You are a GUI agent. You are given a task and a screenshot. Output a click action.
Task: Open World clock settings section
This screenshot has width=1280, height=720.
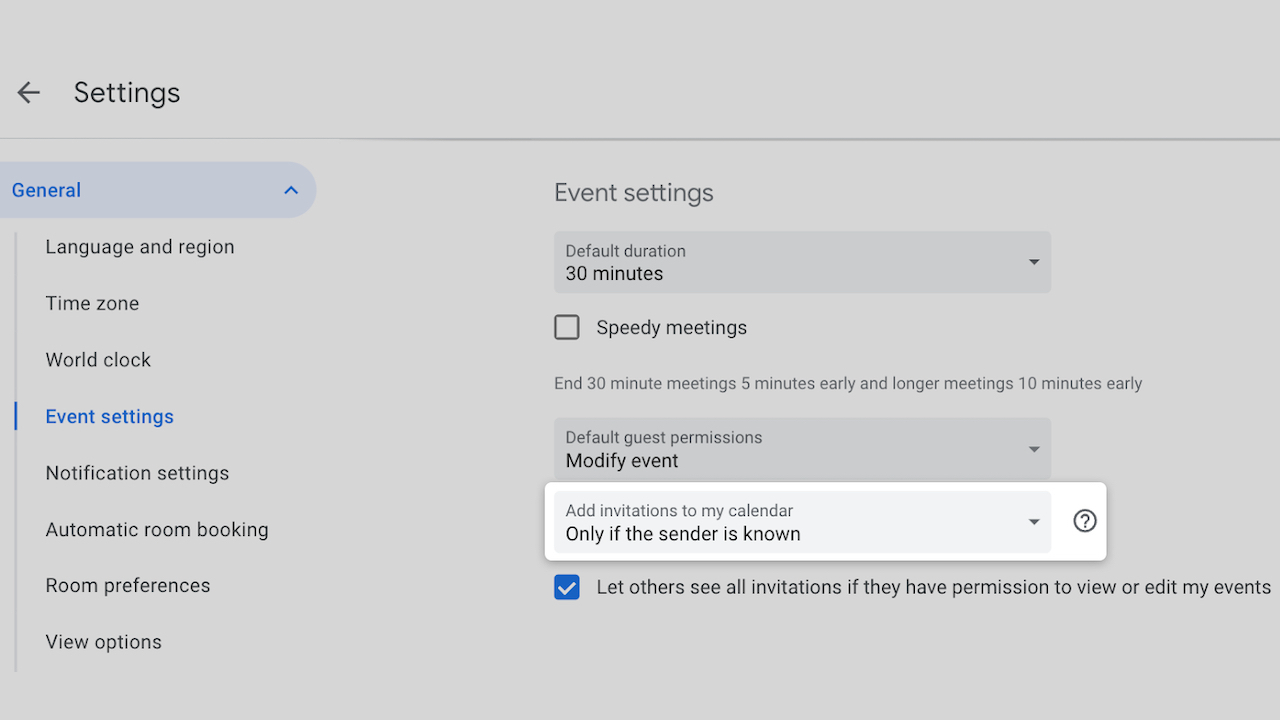[98, 360]
